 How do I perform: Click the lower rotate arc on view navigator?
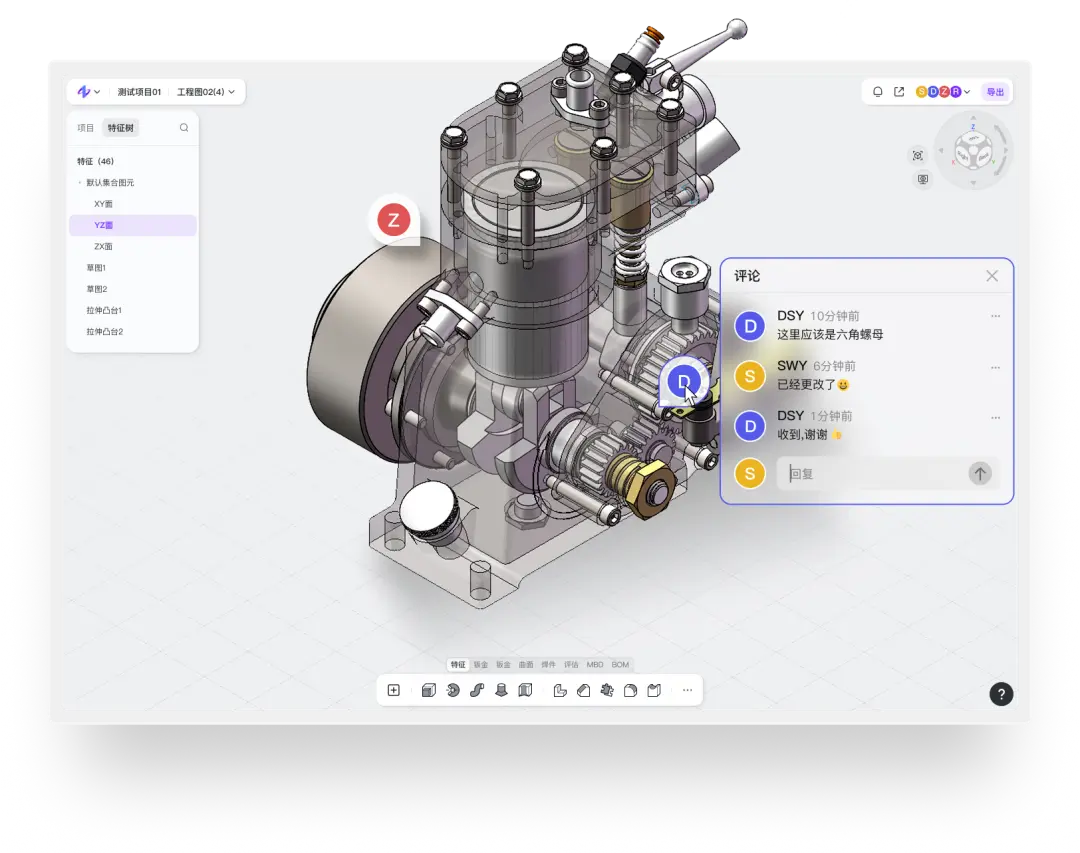(x=999, y=165)
